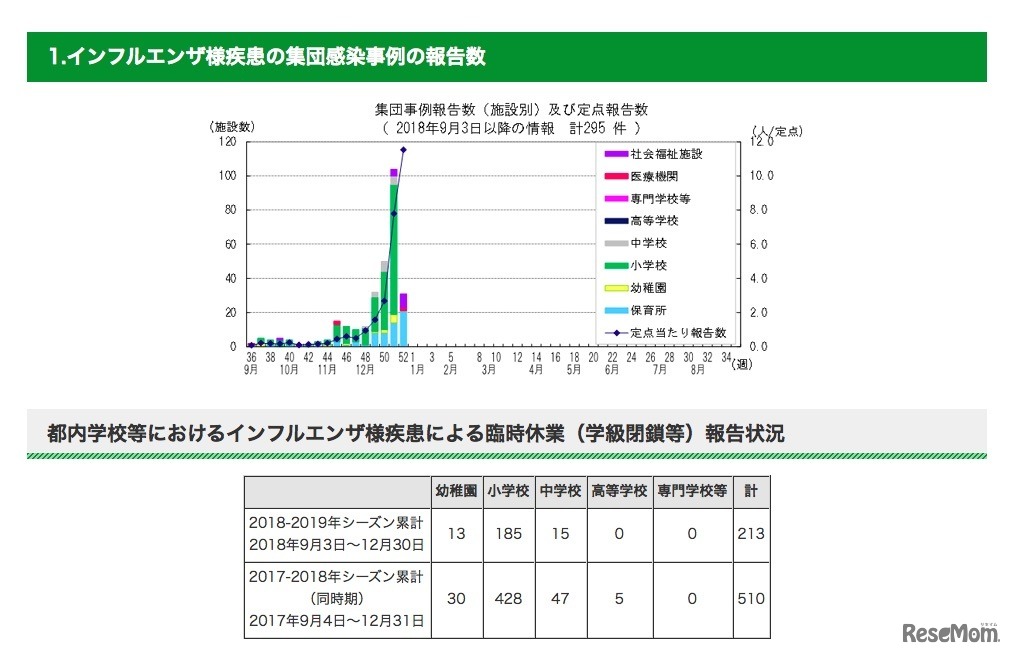Image resolution: width=1013 pixels, height=656 pixels.
Task: Click the 2018-2019 season total 213
Action: [751, 533]
